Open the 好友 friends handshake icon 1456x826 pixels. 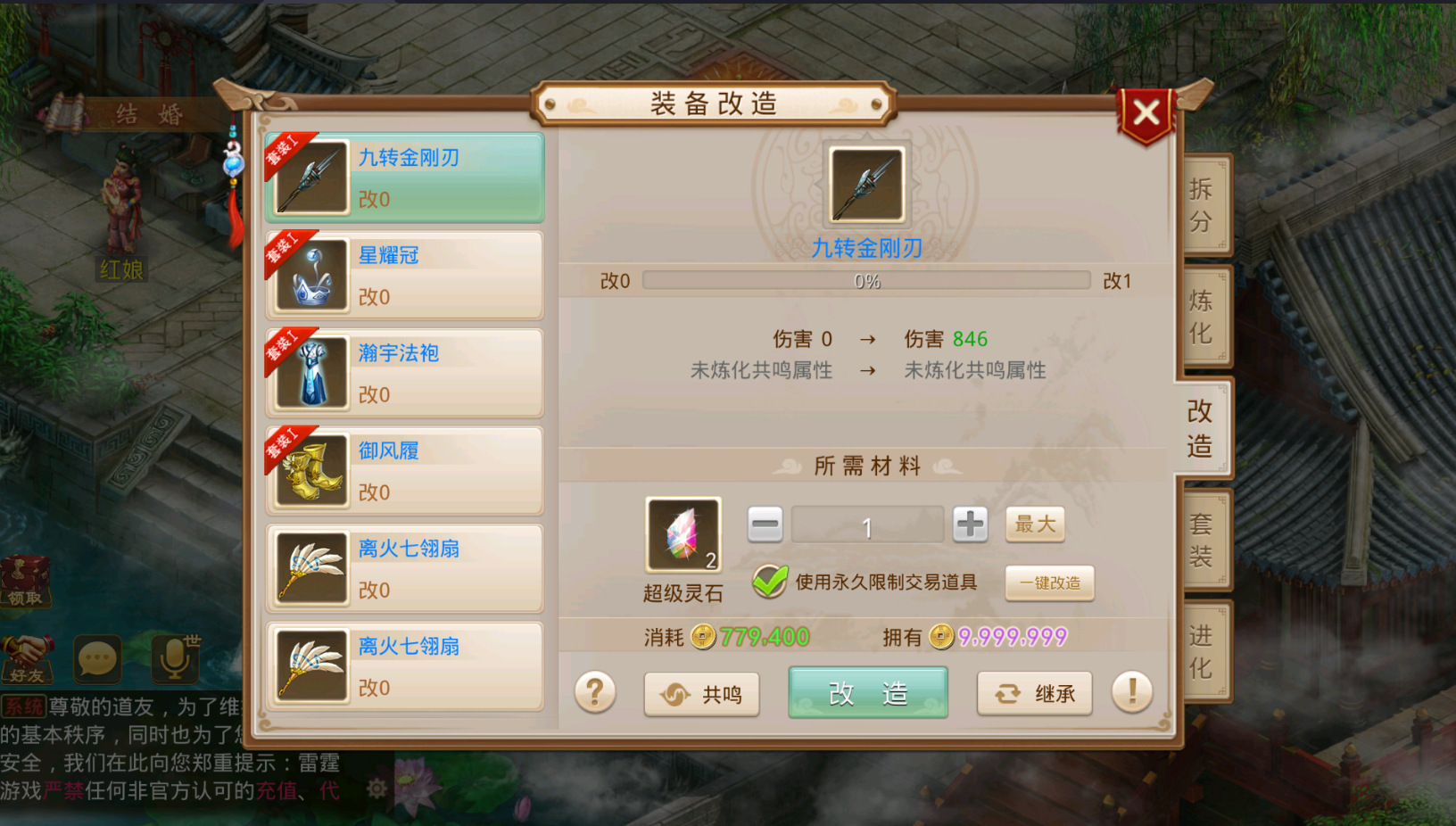pyautogui.click(x=27, y=659)
